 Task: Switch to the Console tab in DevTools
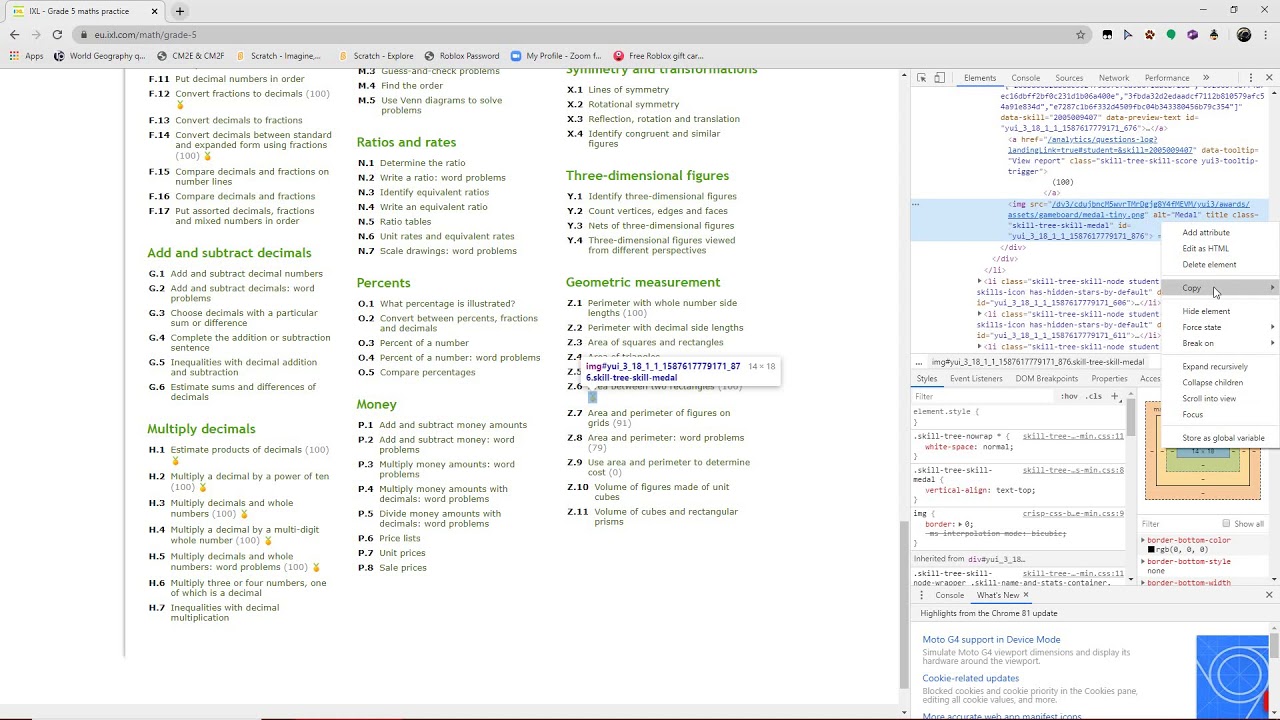coord(1025,78)
